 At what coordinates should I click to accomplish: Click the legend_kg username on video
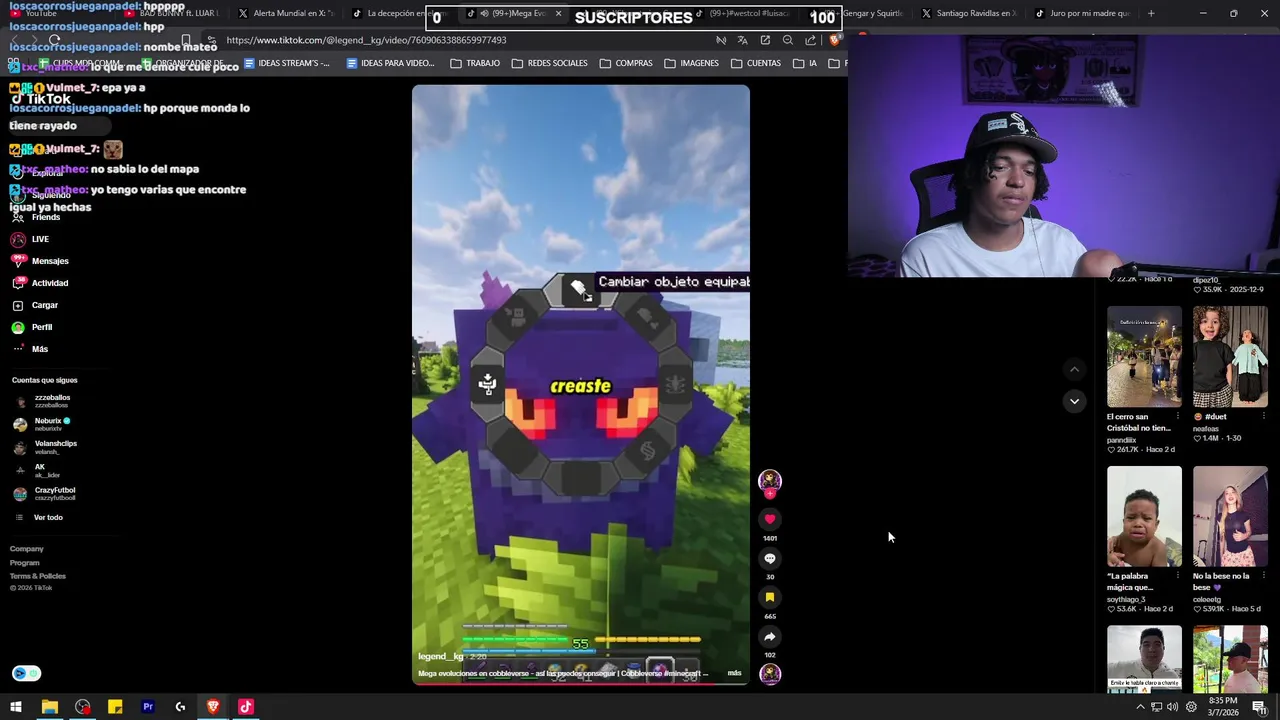(x=440, y=657)
